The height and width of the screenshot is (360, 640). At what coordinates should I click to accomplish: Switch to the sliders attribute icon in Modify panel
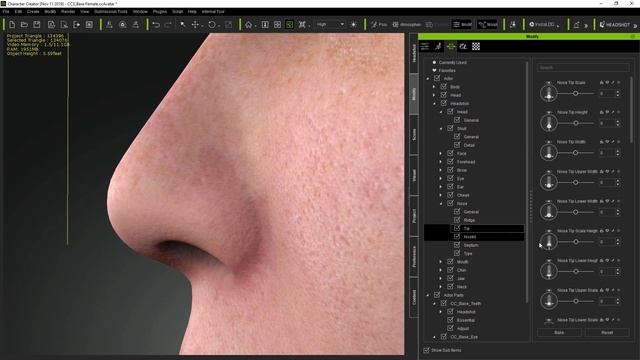pyautogui.click(x=425, y=47)
